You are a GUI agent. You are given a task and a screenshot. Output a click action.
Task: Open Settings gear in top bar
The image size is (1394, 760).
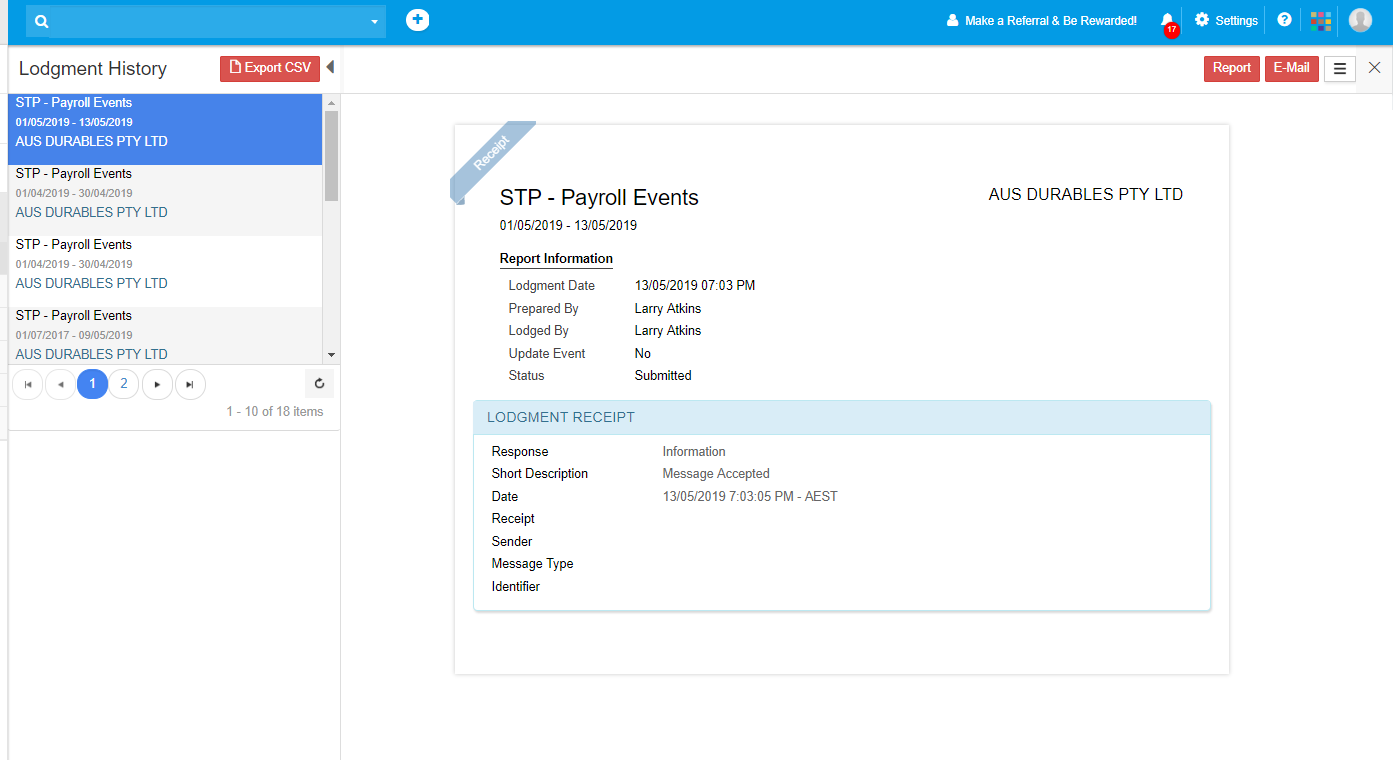[x=1226, y=21]
